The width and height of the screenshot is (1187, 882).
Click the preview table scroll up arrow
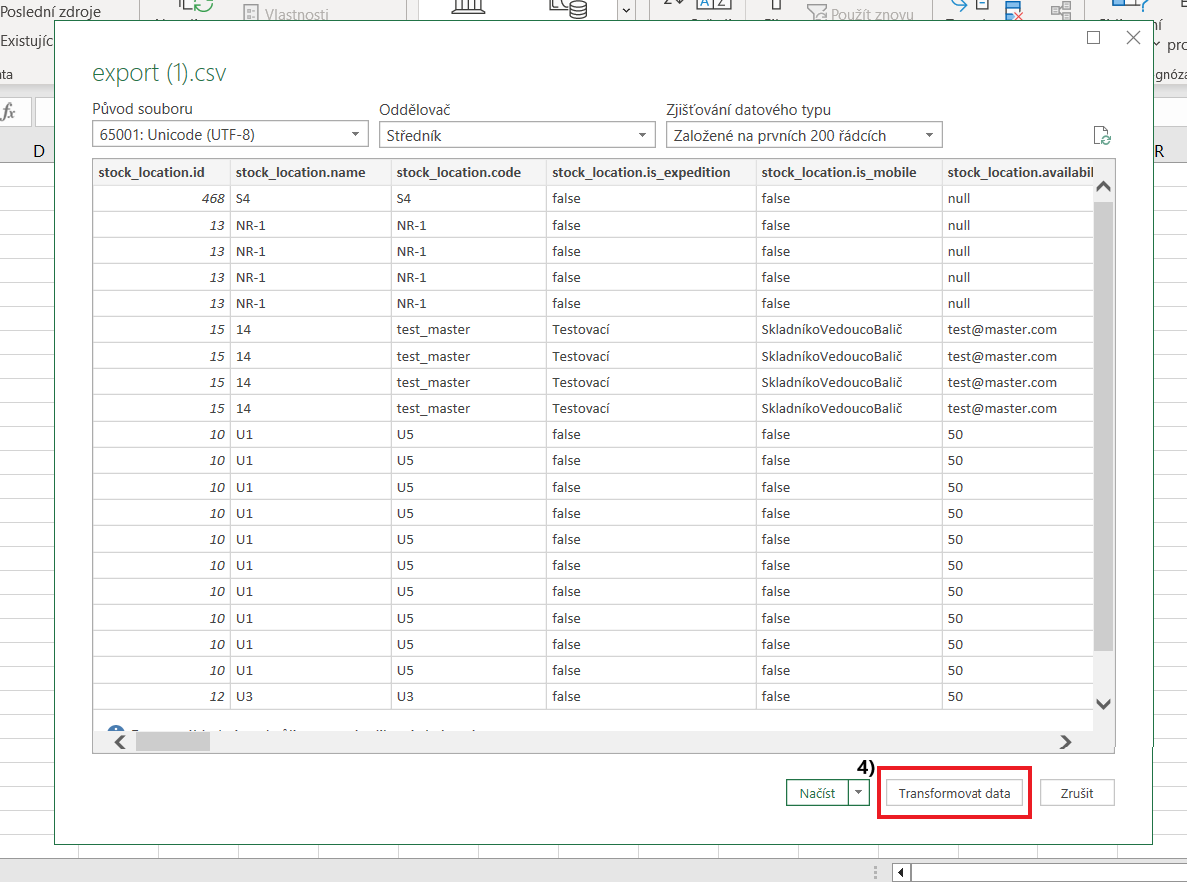(1104, 186)
